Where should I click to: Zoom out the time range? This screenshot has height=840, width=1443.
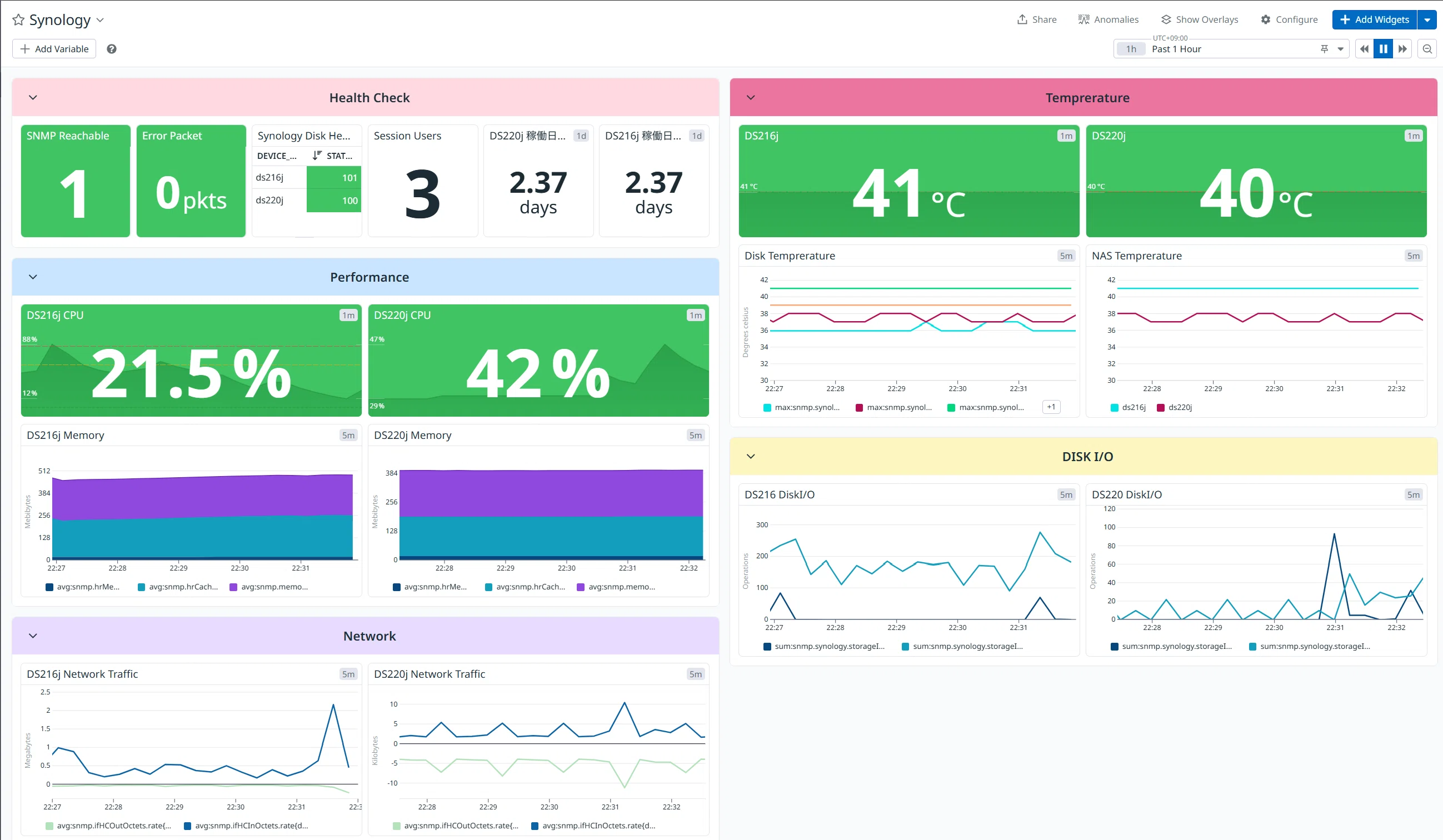(1427, 49)
